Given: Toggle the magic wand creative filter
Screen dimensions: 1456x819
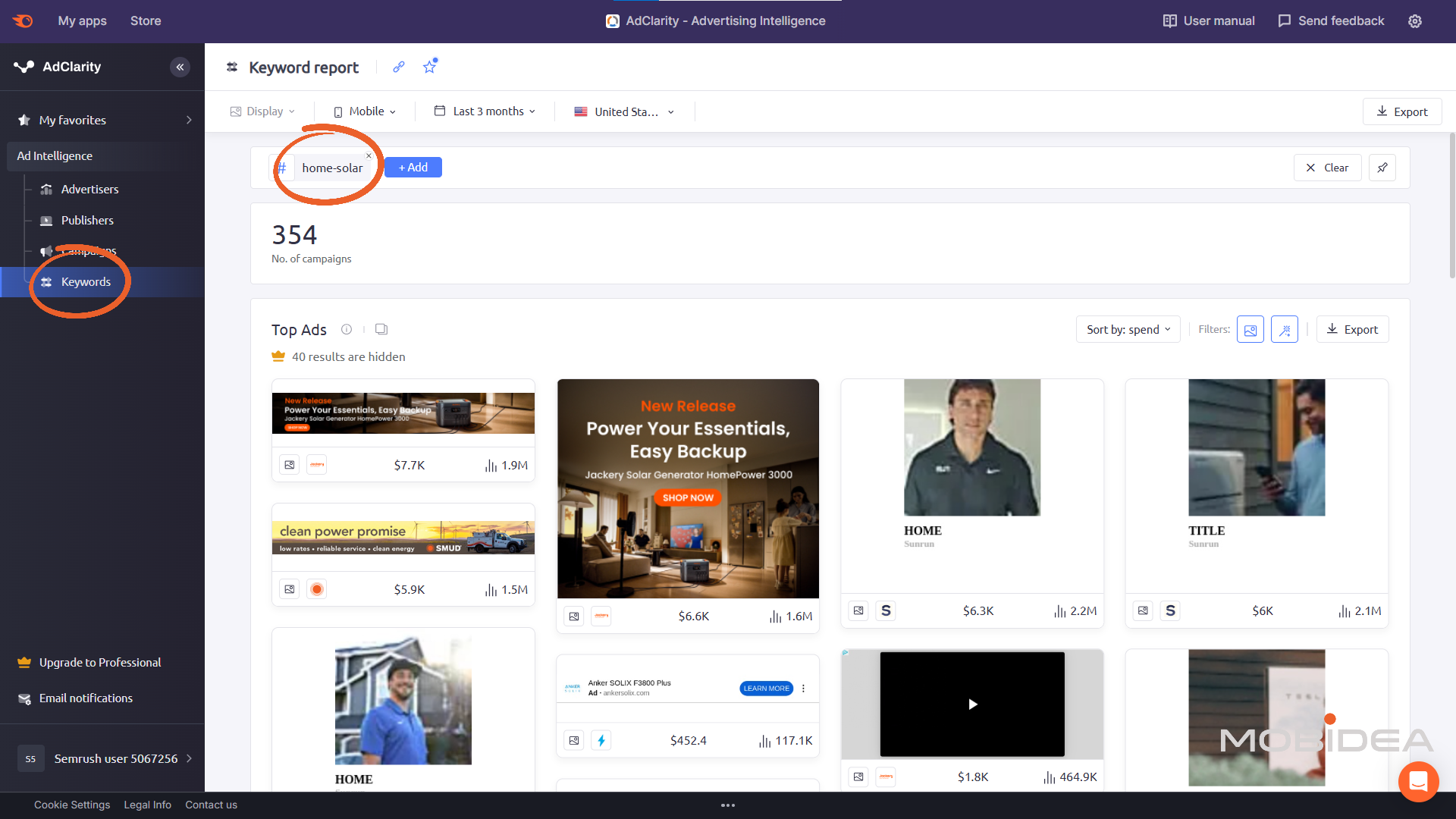Looking at the screenshot, I should point(1285,329).
